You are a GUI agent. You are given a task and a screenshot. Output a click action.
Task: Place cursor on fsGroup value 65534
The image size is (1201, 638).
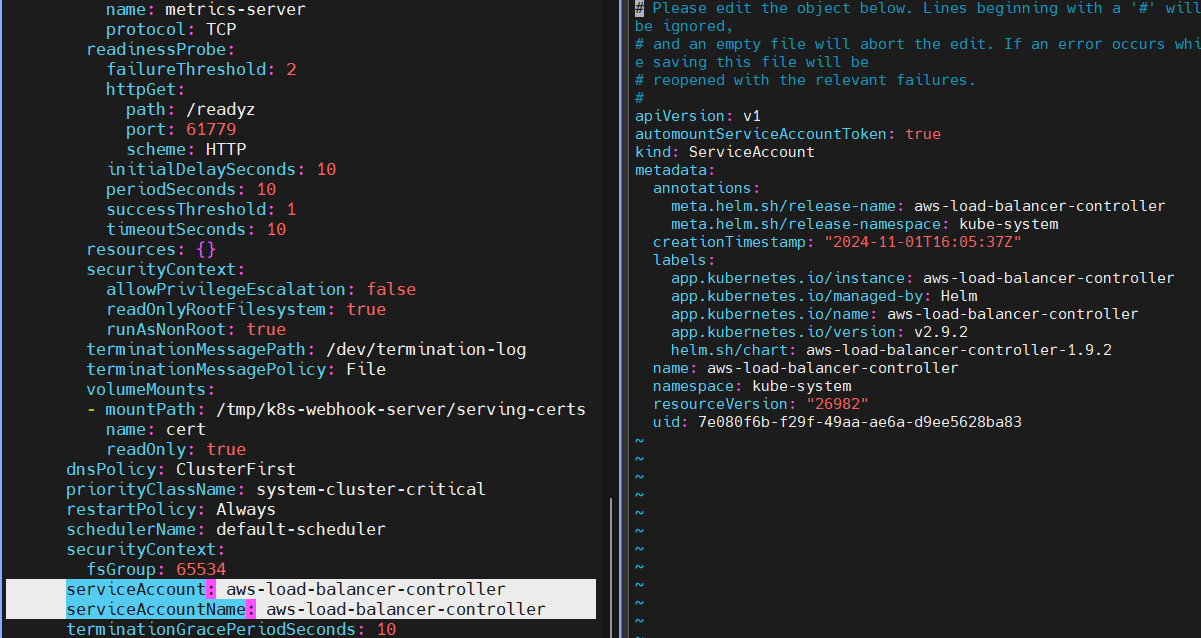tap(201, 569)
